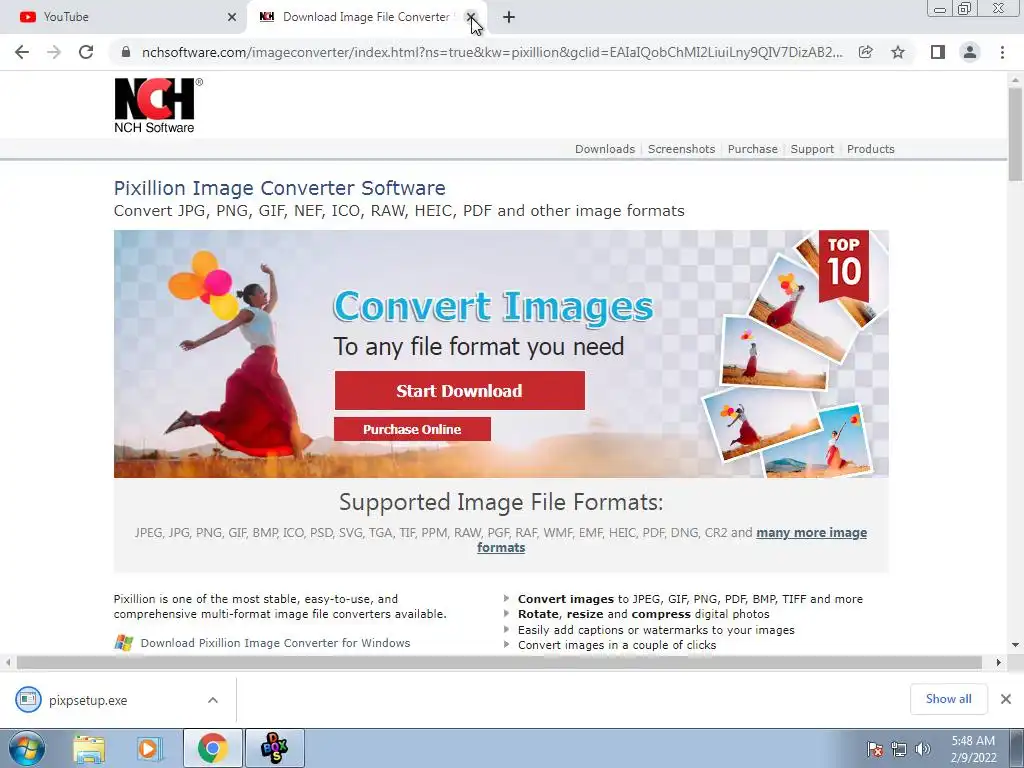Click the Convert Images banner headline
Screen dimensions: 1024x768
(493, 306)
